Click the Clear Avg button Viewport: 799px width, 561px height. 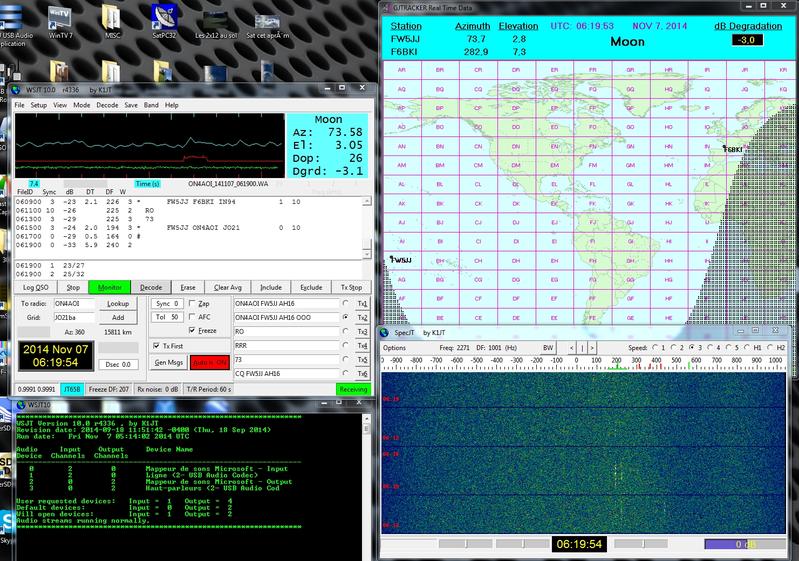coord(227,287)
